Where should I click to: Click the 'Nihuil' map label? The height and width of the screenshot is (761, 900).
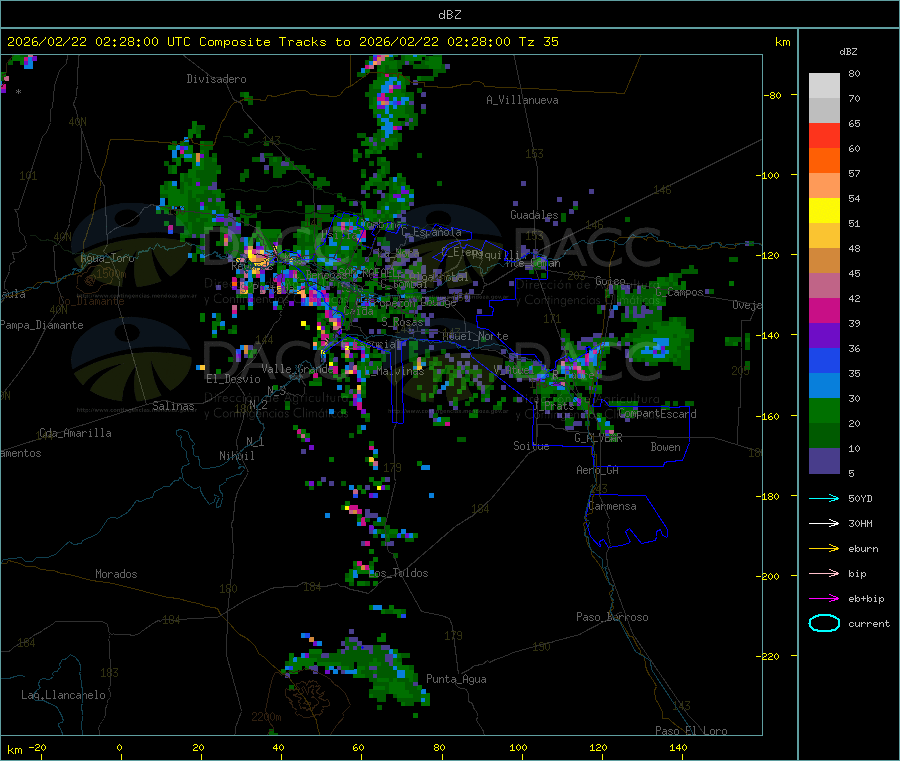[x=236, y=456]
